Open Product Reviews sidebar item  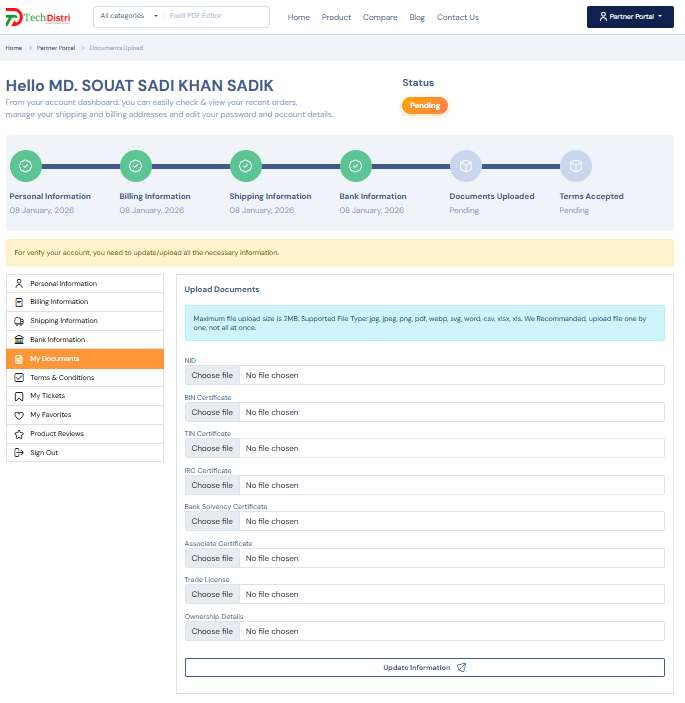point(85,434)
